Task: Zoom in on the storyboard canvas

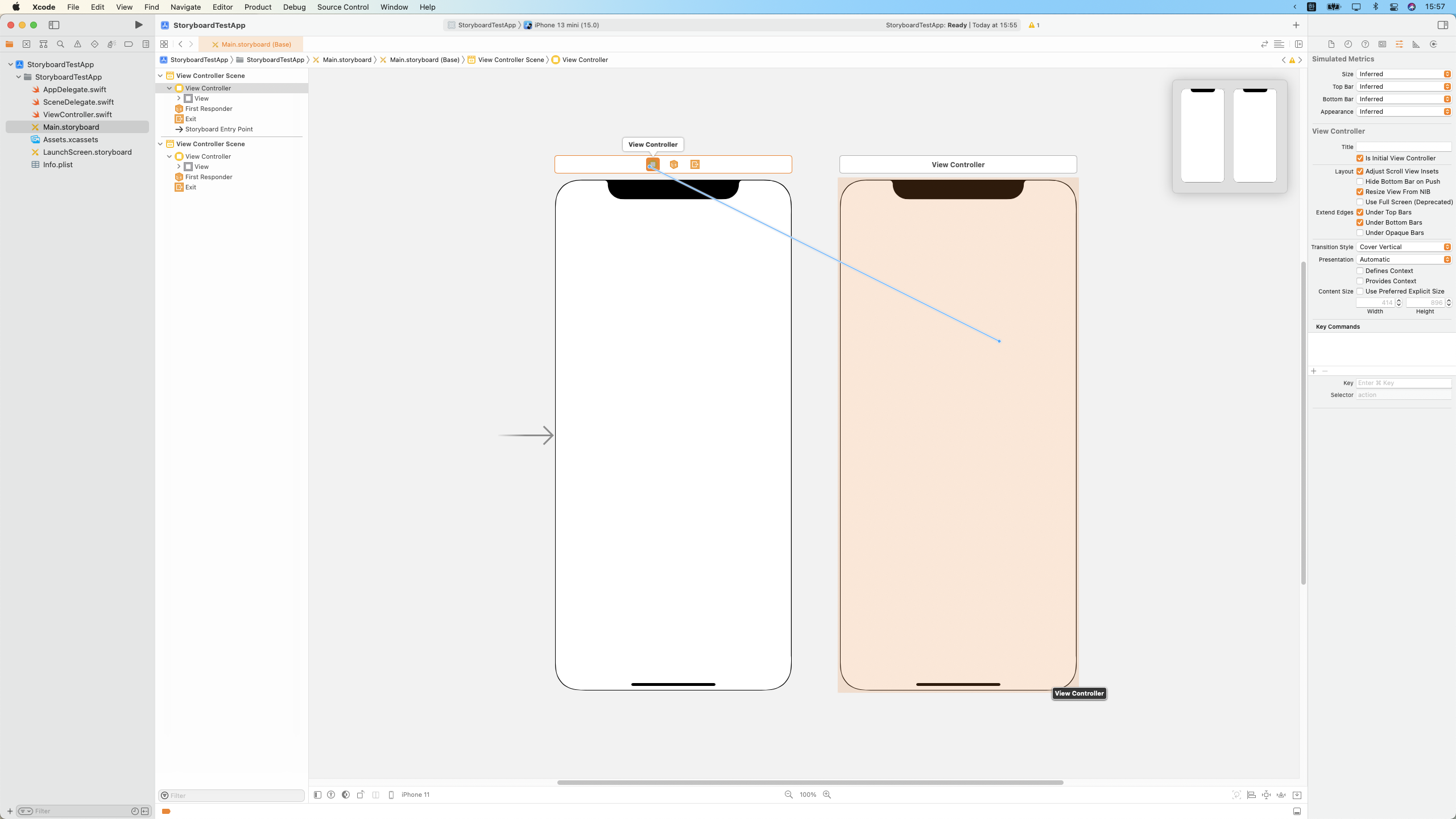Action: tap(827, 795)
